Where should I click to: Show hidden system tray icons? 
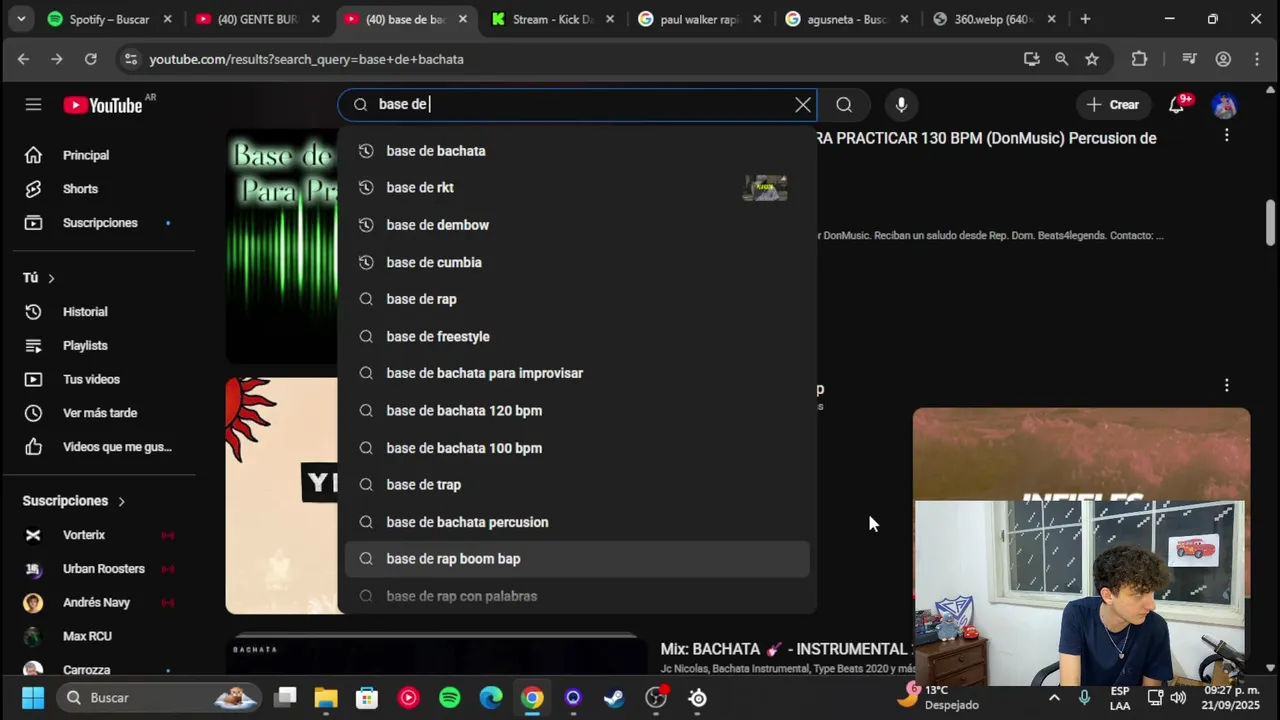click(1054, 698)
